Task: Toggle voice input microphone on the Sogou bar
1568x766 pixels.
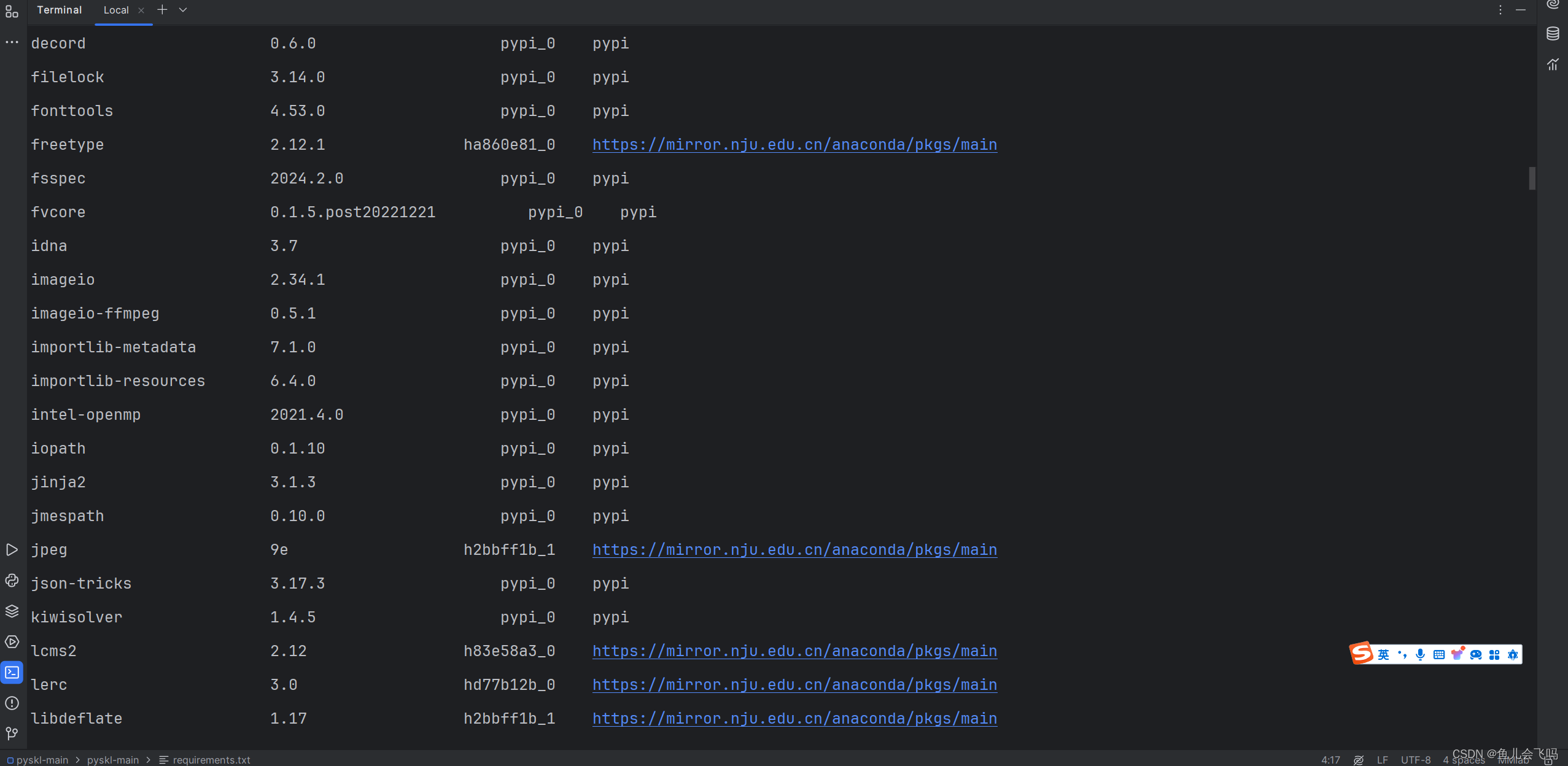Action: point(1420,654)
